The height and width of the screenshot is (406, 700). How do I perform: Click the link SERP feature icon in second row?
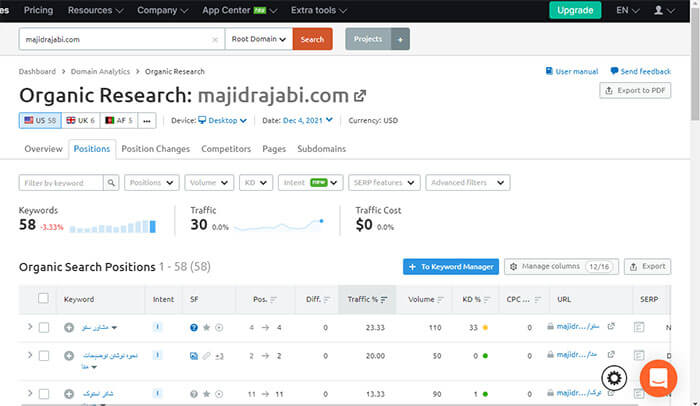(206, 356)
